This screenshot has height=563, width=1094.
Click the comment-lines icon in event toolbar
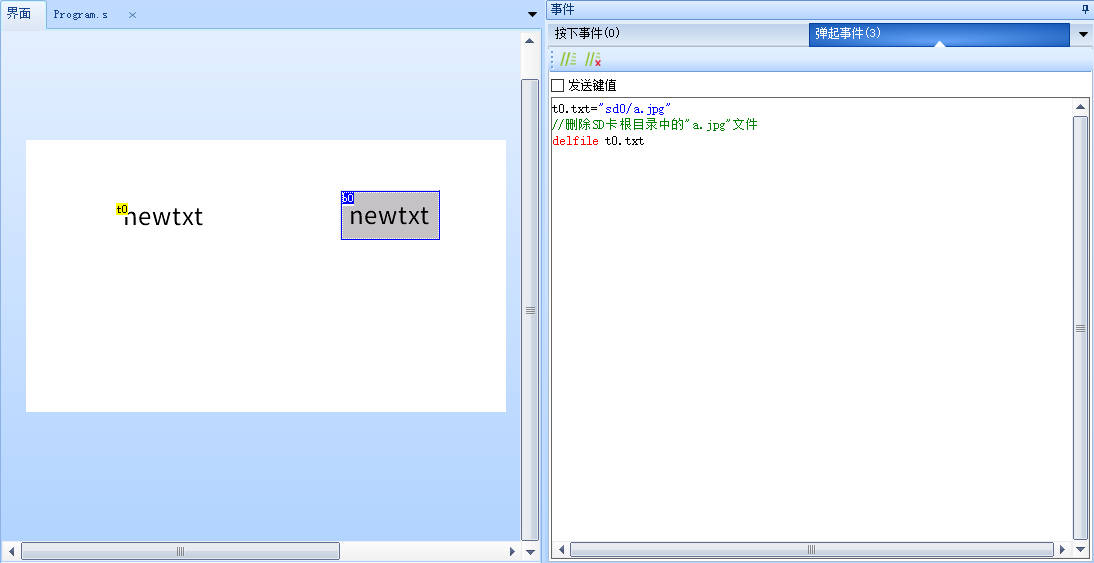568,60
